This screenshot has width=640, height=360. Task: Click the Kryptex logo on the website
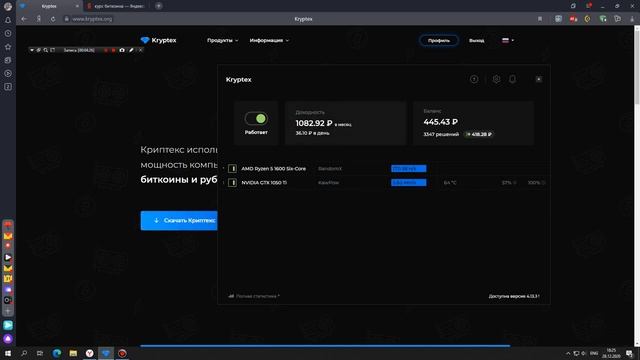tap(158, 40)
